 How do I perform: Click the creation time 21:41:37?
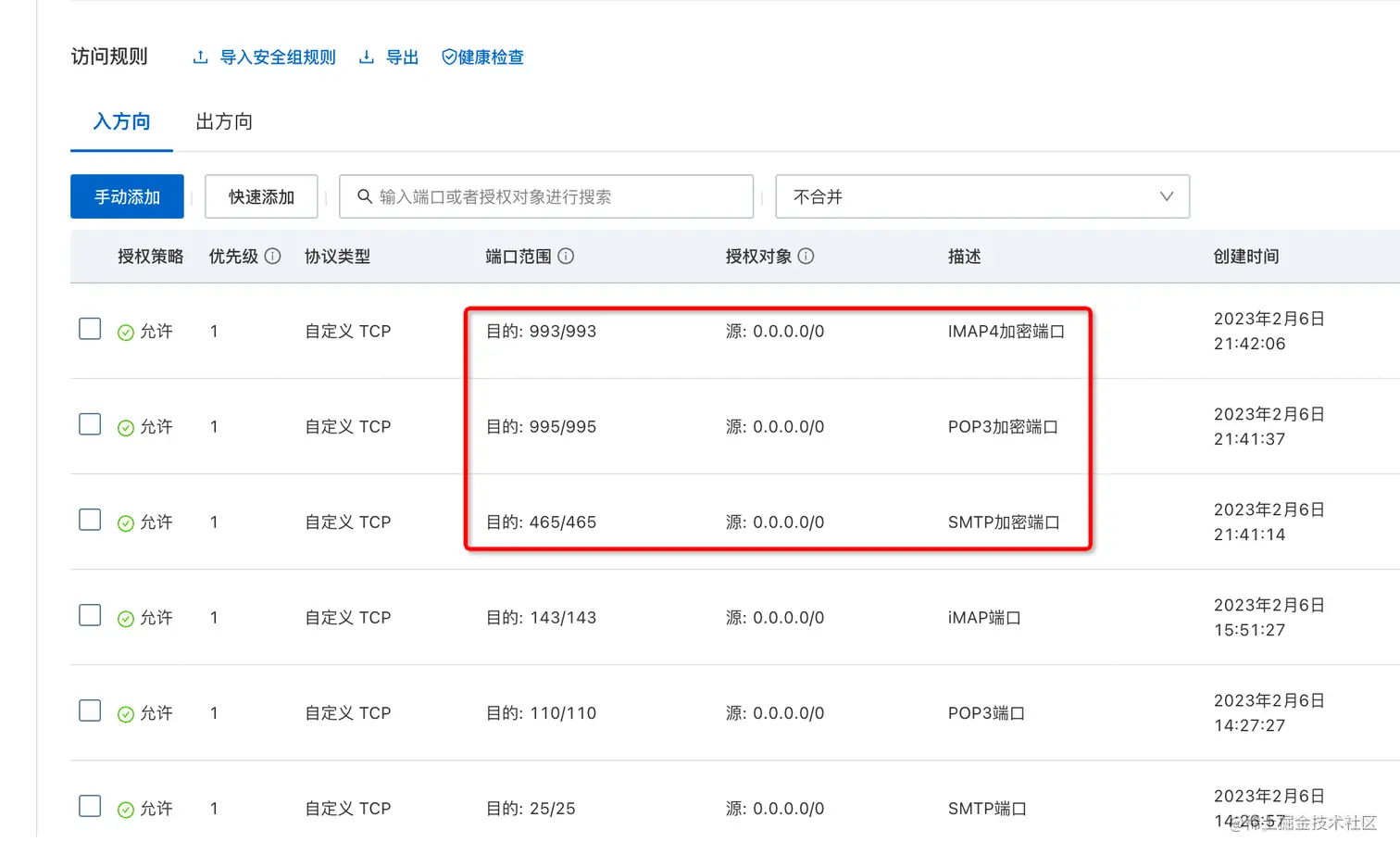1250,439
